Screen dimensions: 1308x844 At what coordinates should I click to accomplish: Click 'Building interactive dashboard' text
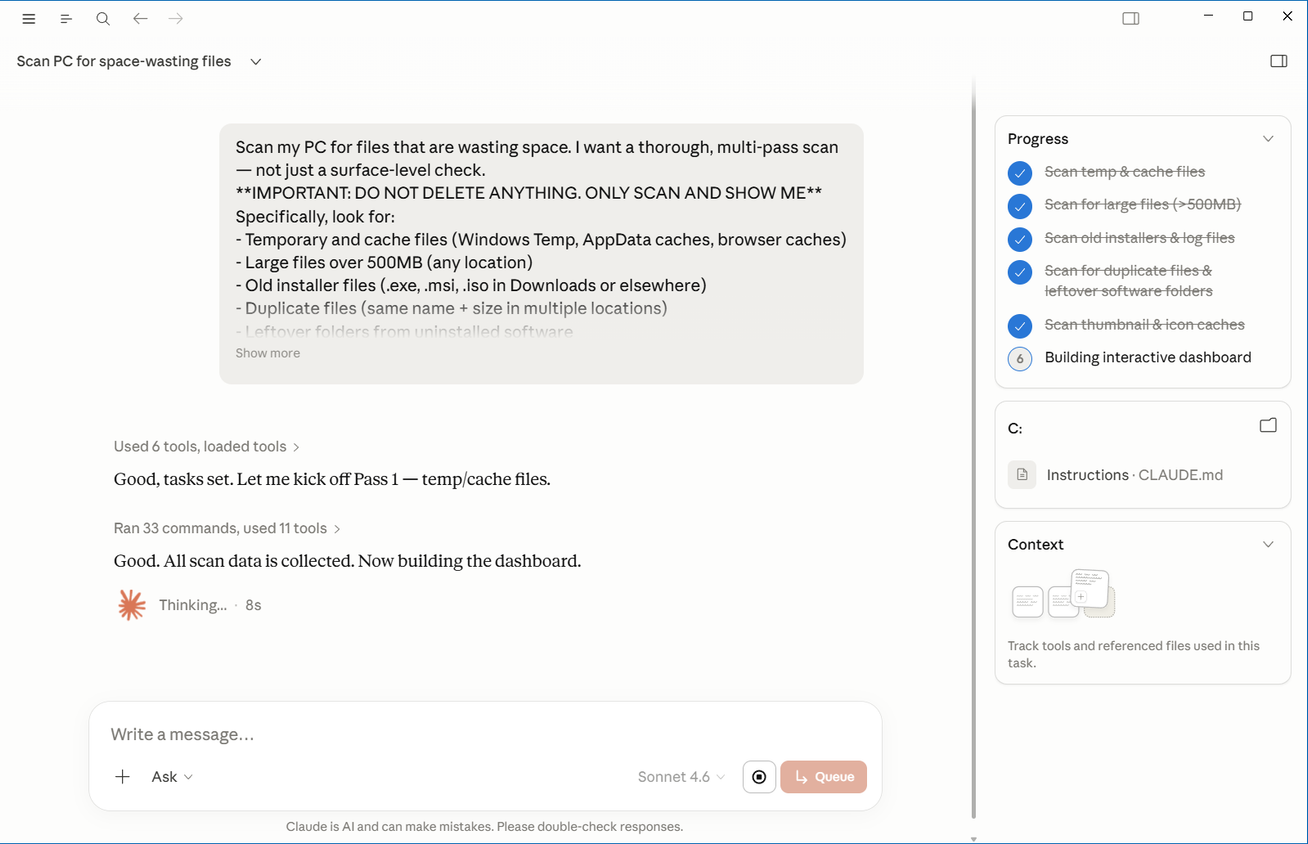1148,358
